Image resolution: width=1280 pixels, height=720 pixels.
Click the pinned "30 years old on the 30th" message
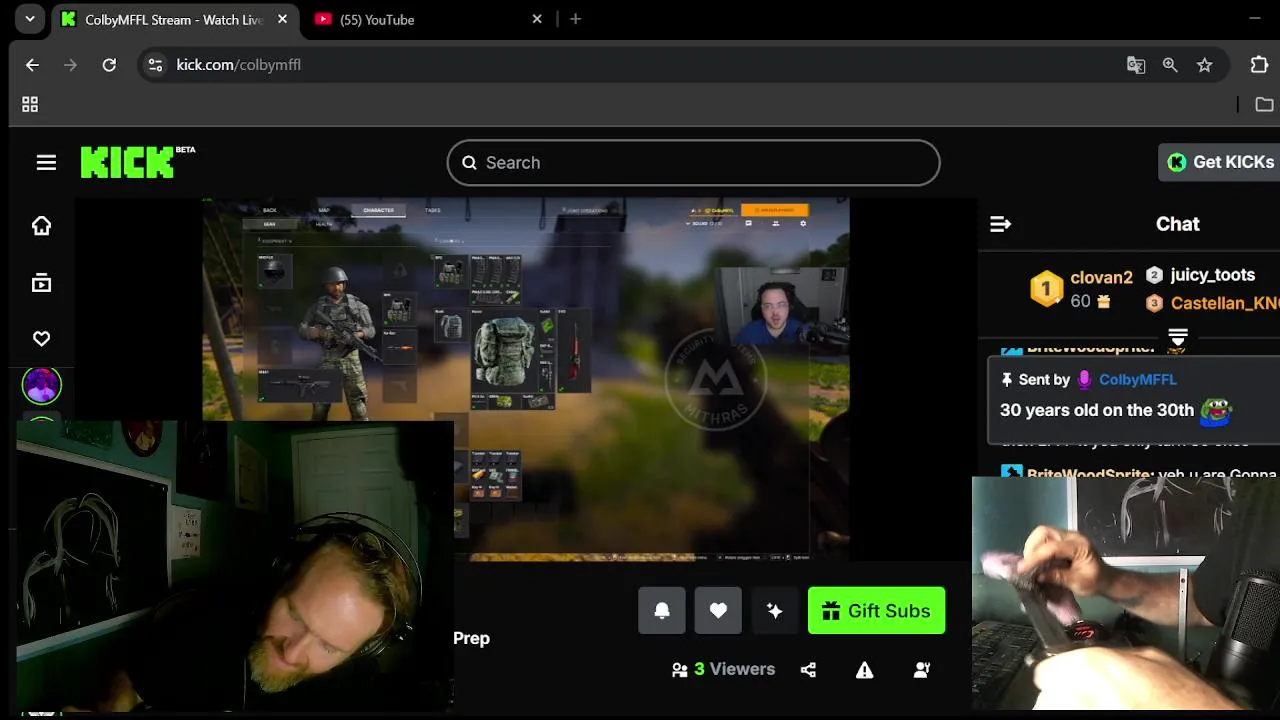(1097, 410)
